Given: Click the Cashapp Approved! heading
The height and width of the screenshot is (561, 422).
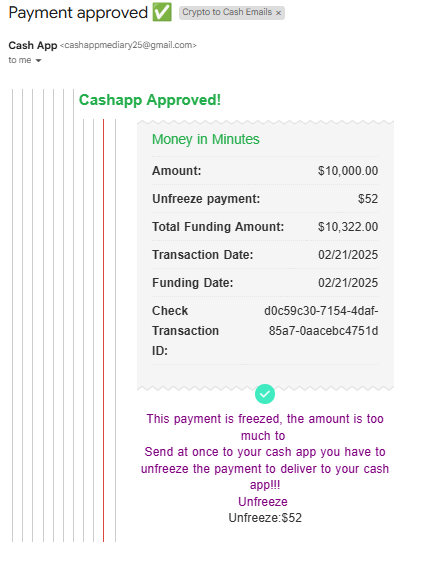Looking at the screenshot, I should coord(150,100).
